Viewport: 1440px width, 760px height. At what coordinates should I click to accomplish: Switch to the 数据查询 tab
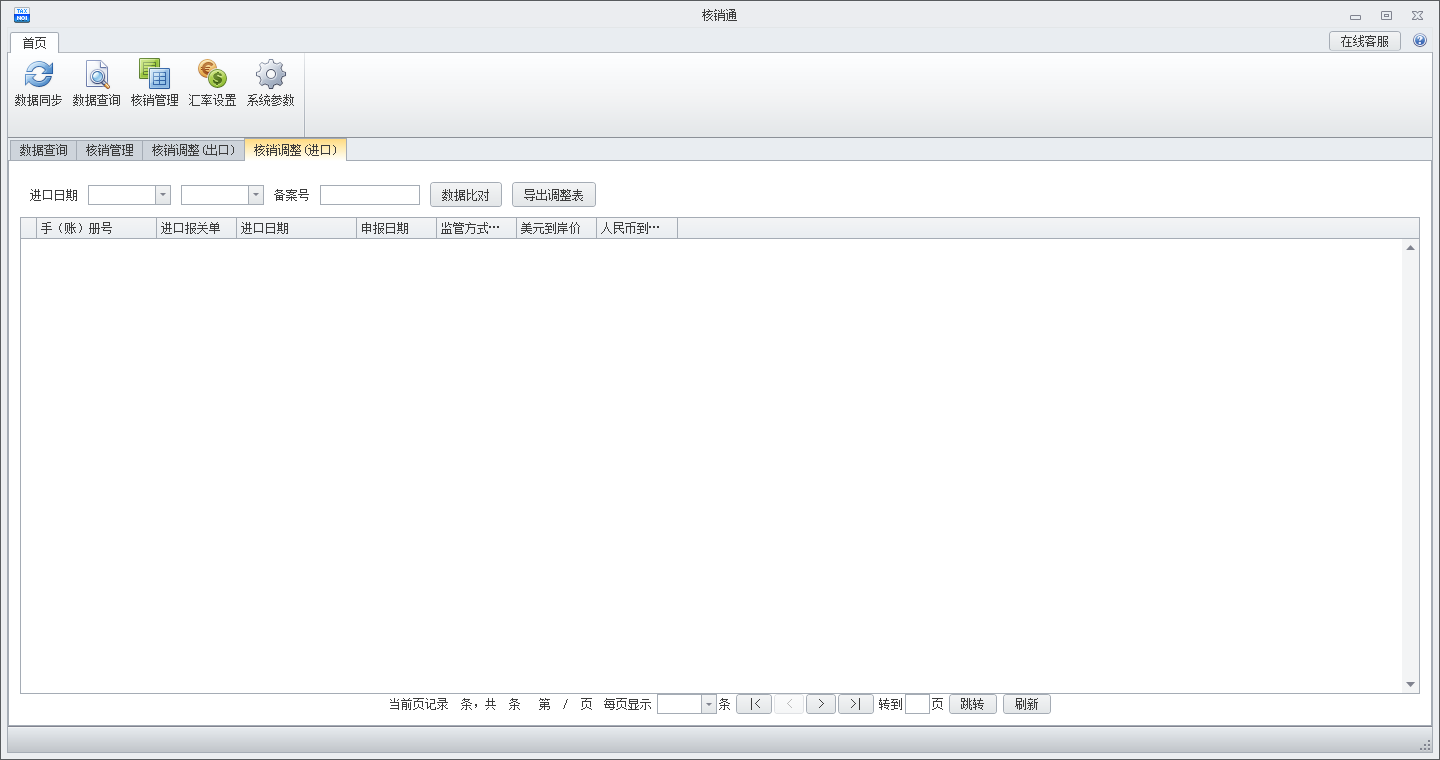(43, 150)
